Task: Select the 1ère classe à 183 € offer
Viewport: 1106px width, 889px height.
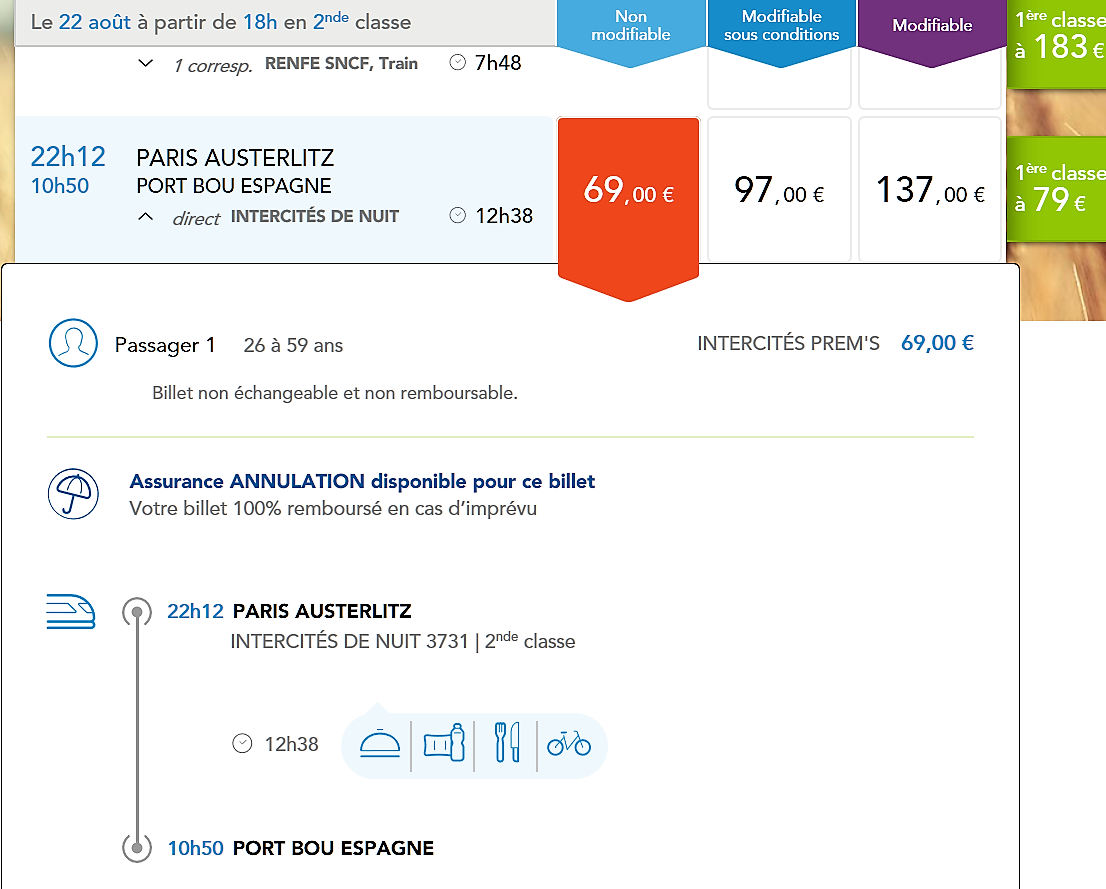Action: point(1056,36)
